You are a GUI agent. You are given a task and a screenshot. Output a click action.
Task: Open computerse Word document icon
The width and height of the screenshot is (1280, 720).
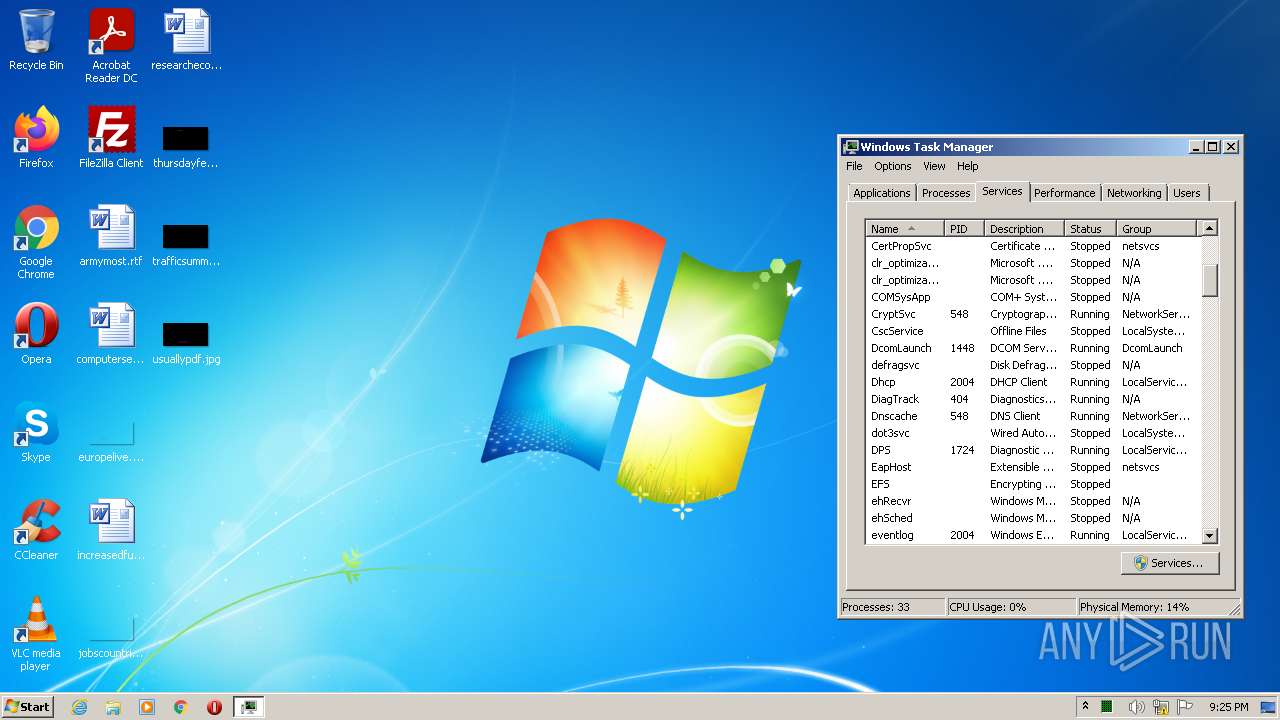click(111, 334)
